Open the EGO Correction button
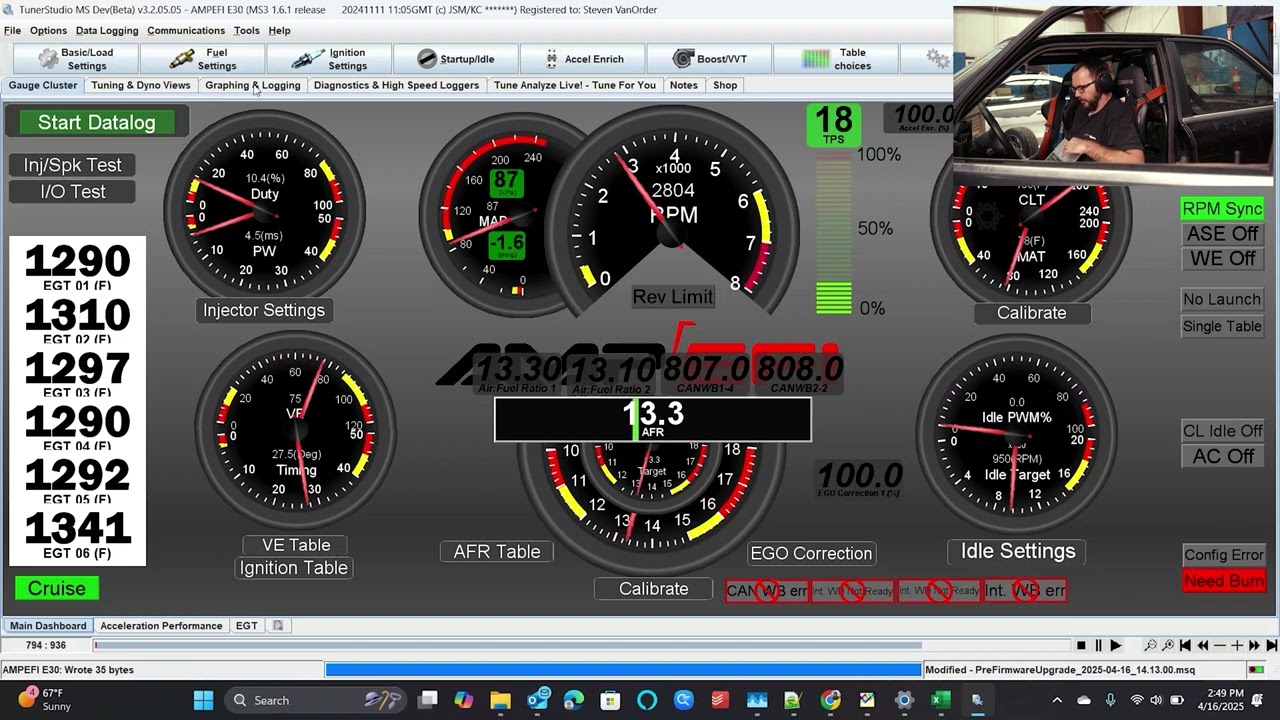 [812, 553]
